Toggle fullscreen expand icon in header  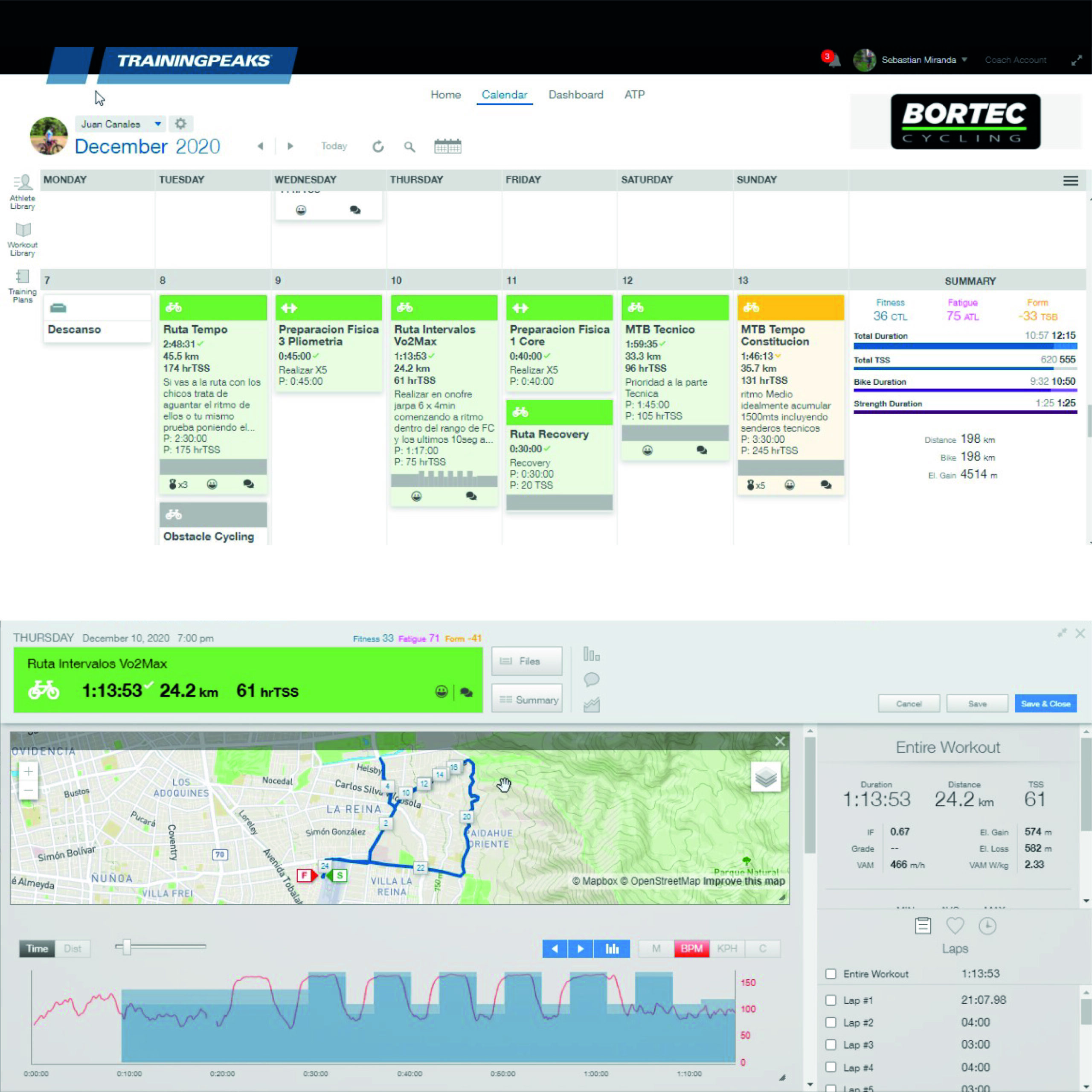pos(1077,61)
